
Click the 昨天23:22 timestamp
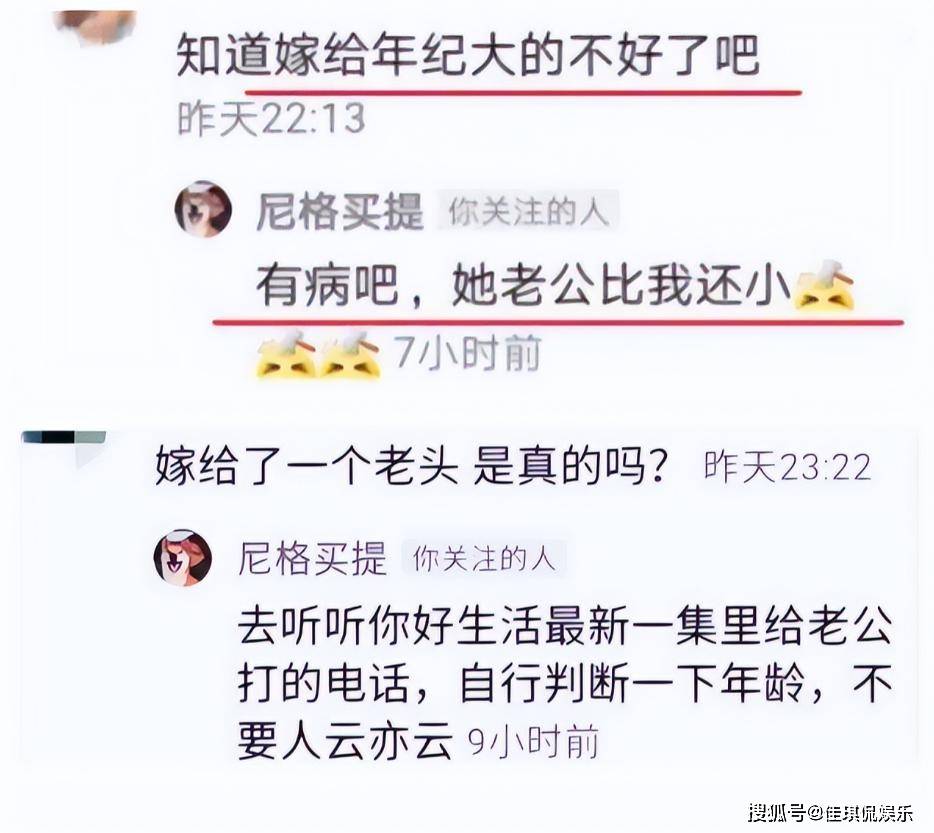(x=787, y=467)
